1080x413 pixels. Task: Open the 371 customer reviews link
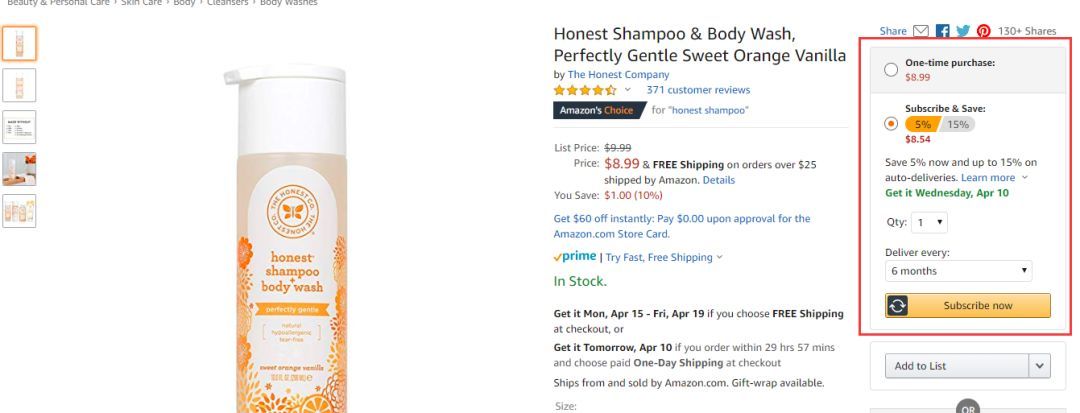(x=697, y=90)
